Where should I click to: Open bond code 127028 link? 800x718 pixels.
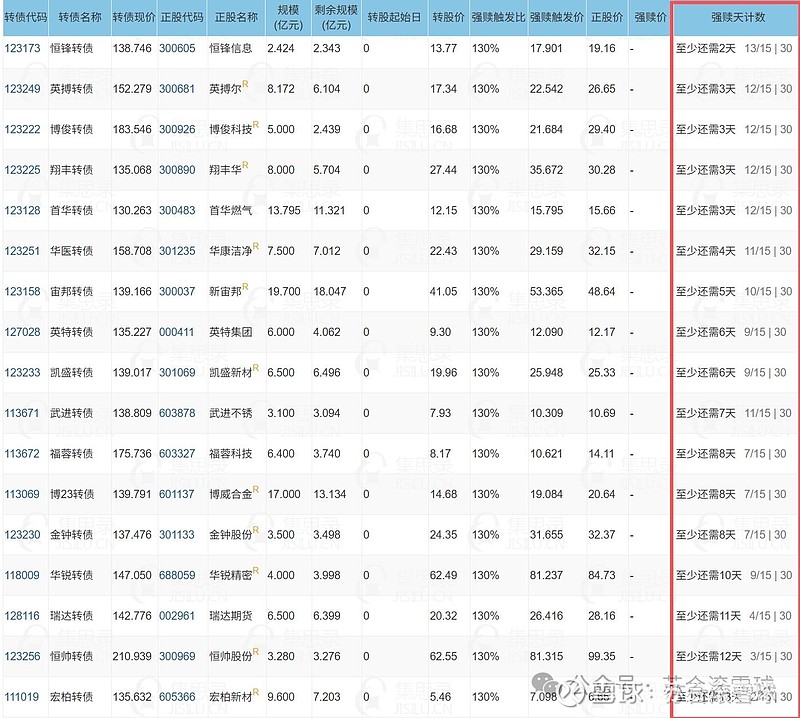(22, 332)
